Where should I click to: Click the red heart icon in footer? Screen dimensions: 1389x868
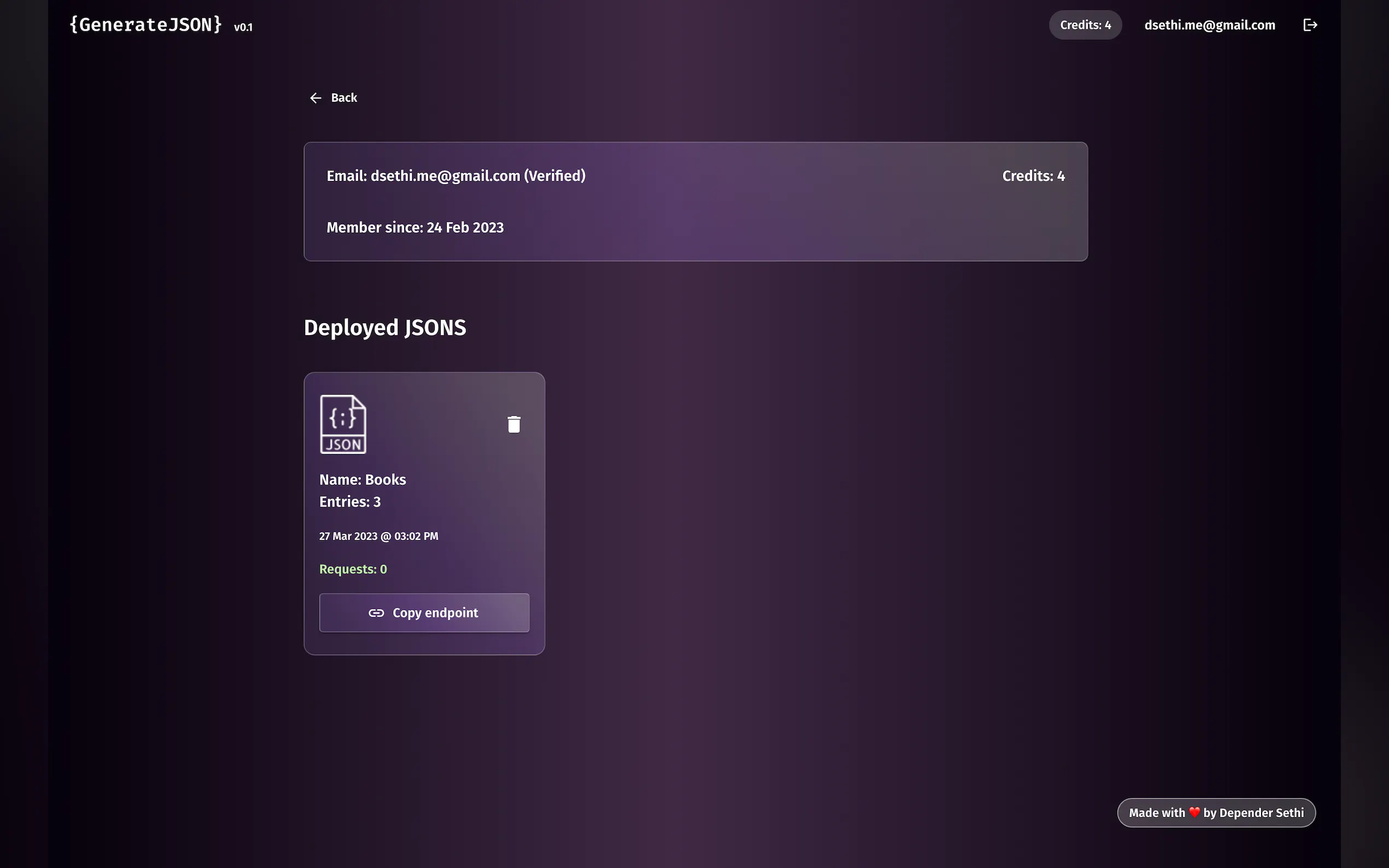1194,812
